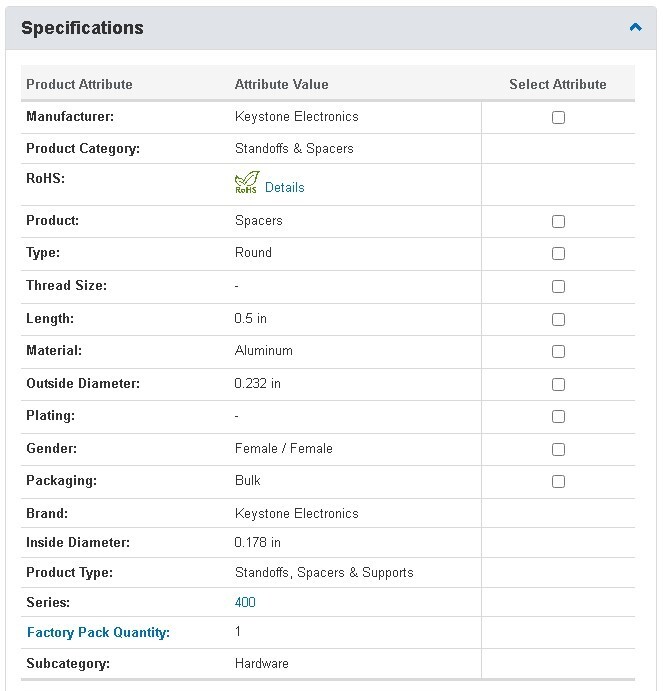Tick the Type Round checkbox
The height and width of the screenshot is (691, 663).
click(558, 253)
